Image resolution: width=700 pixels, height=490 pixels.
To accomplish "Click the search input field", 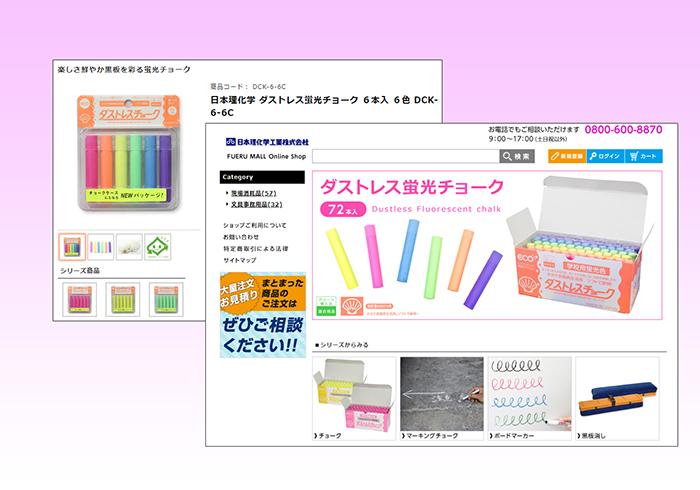I will [x=405, y=156].
